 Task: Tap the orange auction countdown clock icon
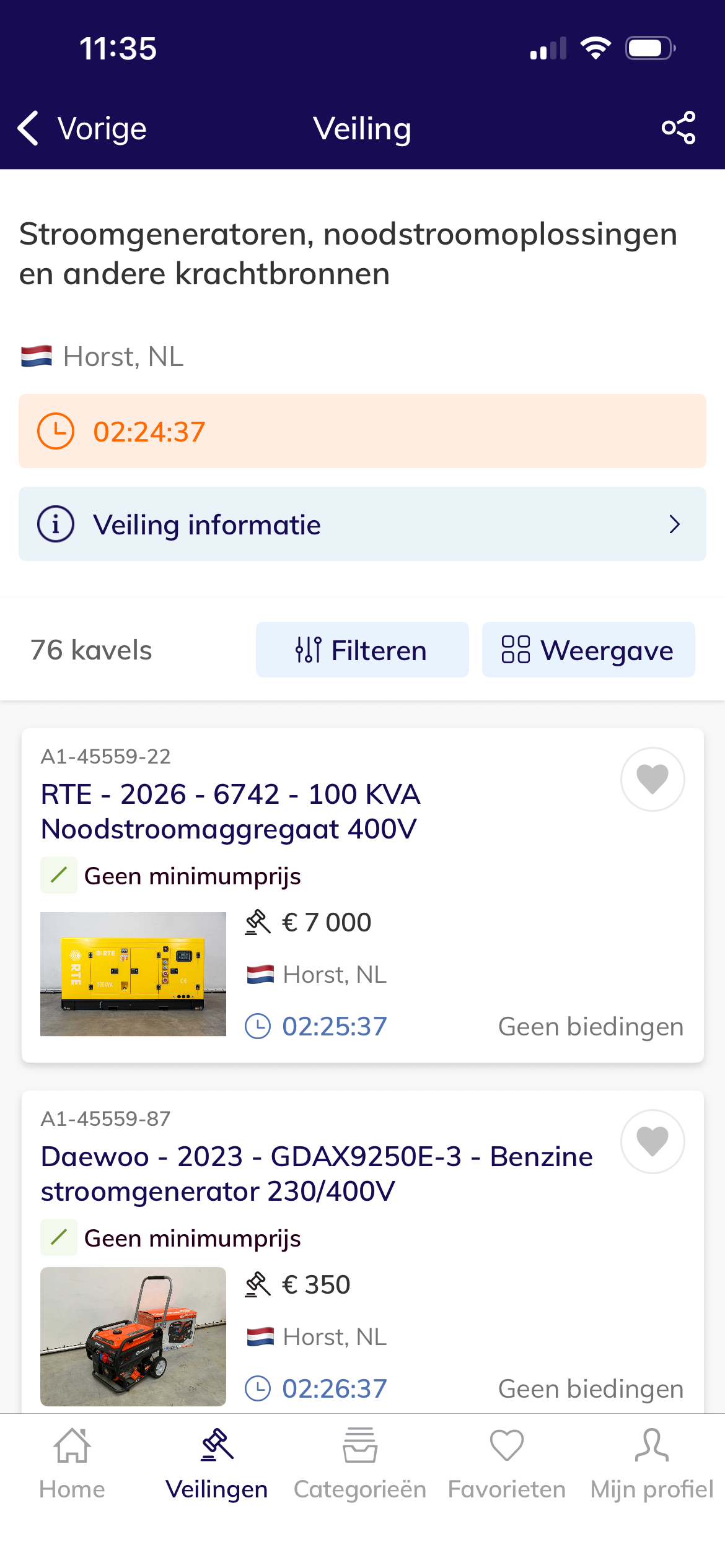pos(56,431)
